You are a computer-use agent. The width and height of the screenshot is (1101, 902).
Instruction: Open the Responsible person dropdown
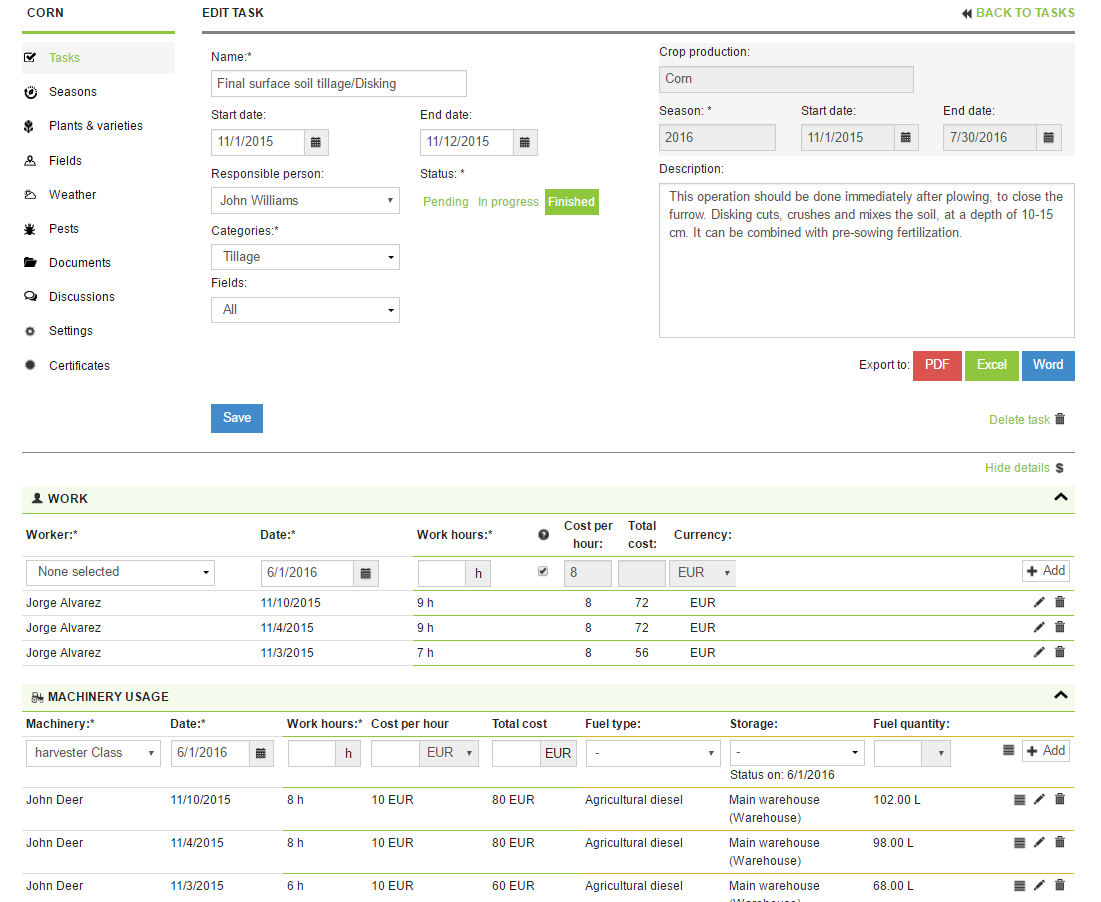[305, 201]
